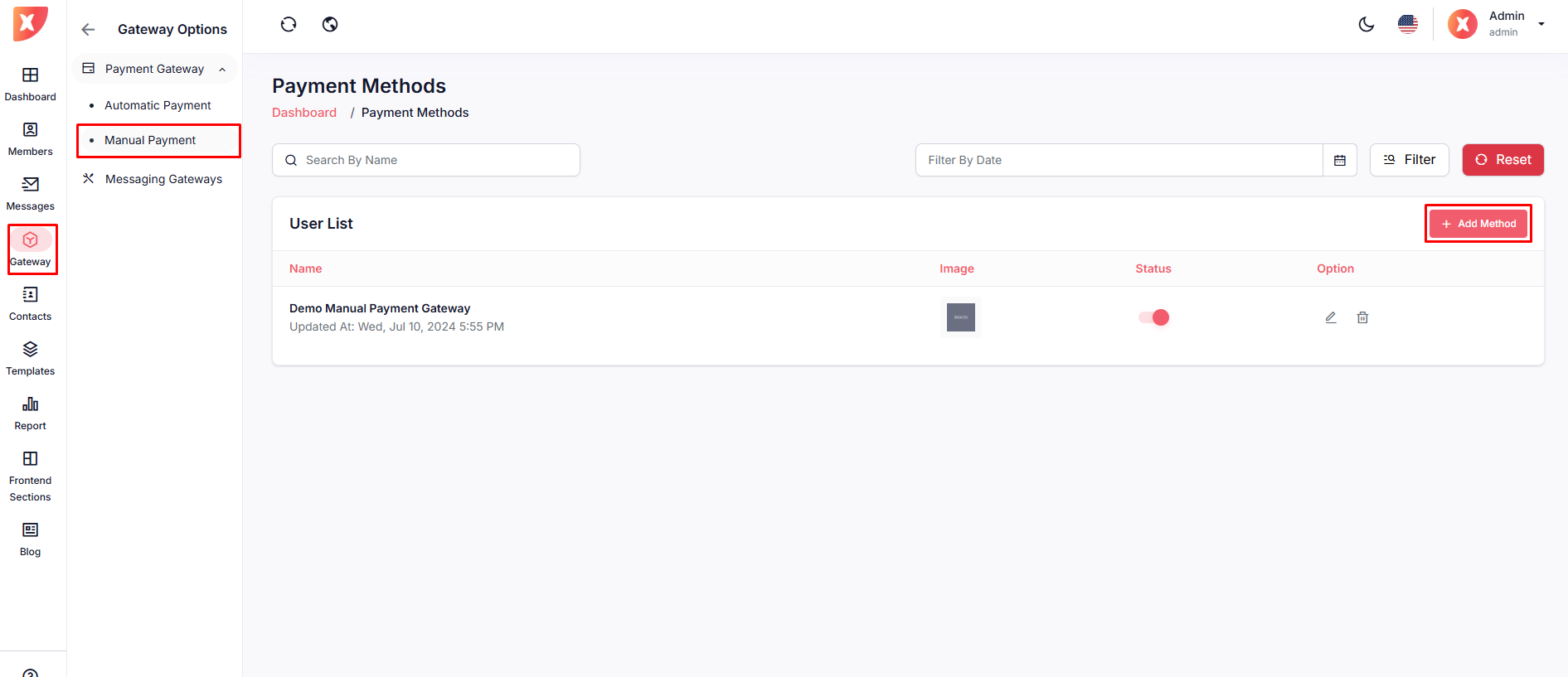1568x677 pixels.
Task: Toggle dark mode moon icon
Action: [1367, 25]
